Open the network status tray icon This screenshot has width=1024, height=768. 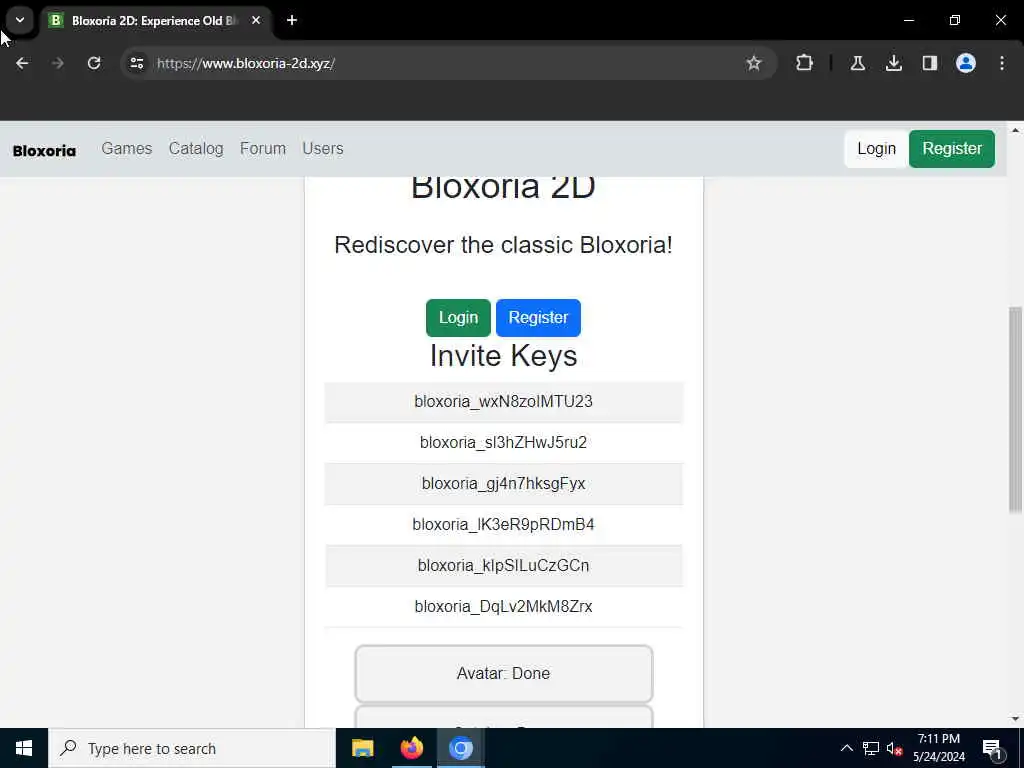(x=871, y=748)
